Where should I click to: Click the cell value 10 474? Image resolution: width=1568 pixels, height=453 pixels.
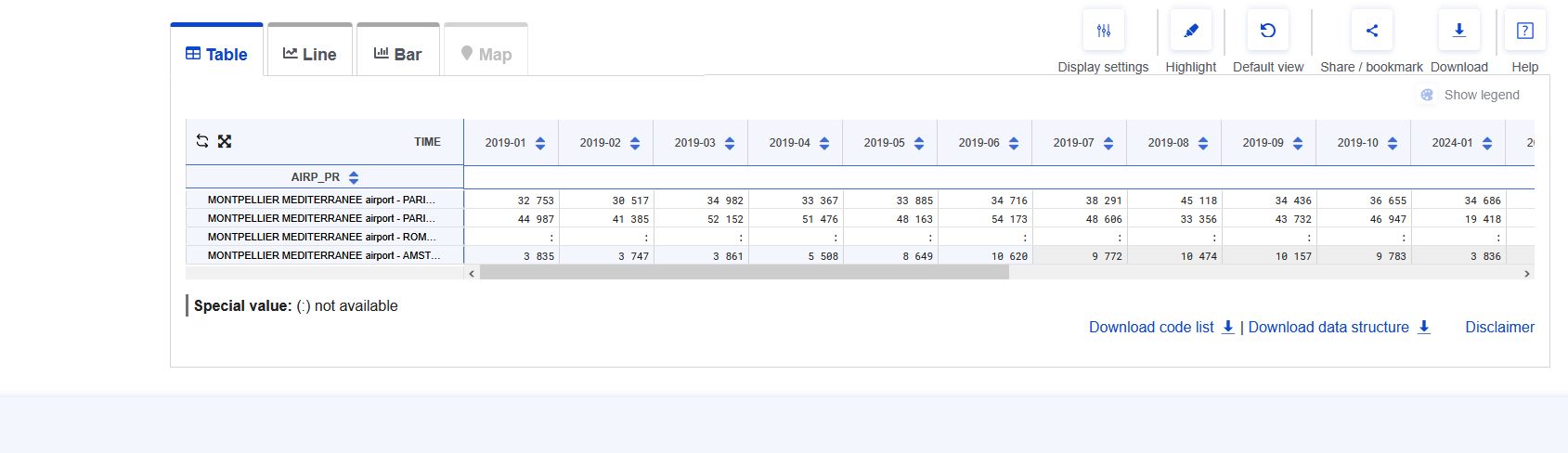coord(1199,256)
